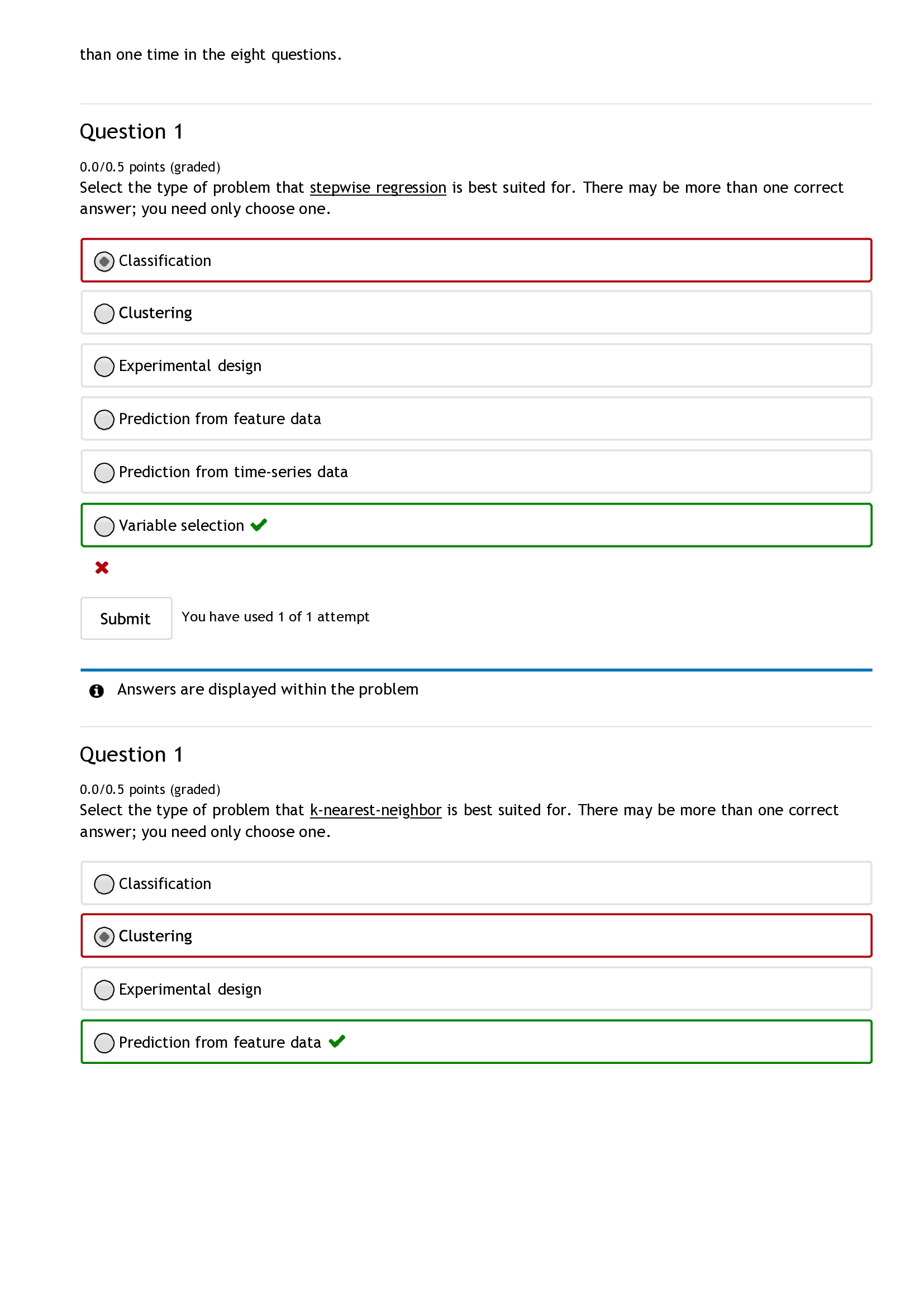Select Prediction from feature data for k-nearest-neighbor
Viewport: 924px width, 1307px height.
point(104,1043)
